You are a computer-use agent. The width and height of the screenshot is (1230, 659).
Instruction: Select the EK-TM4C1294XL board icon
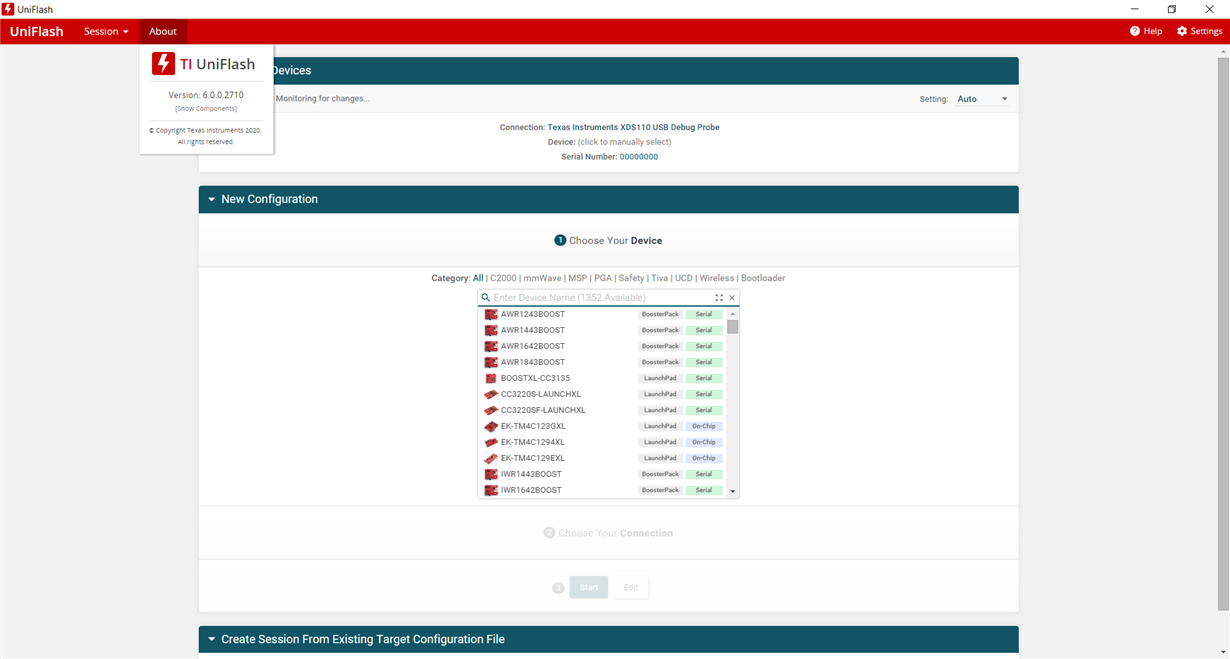pos(491,442)
